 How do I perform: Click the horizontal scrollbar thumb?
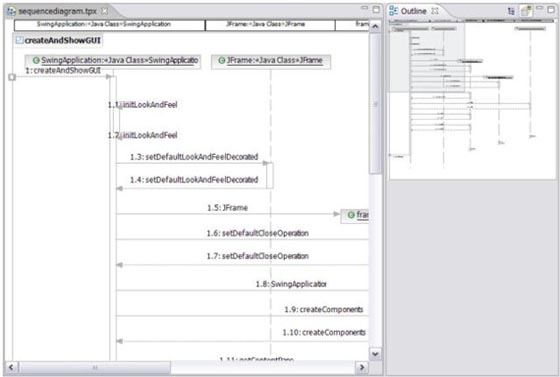click(95, 367)
